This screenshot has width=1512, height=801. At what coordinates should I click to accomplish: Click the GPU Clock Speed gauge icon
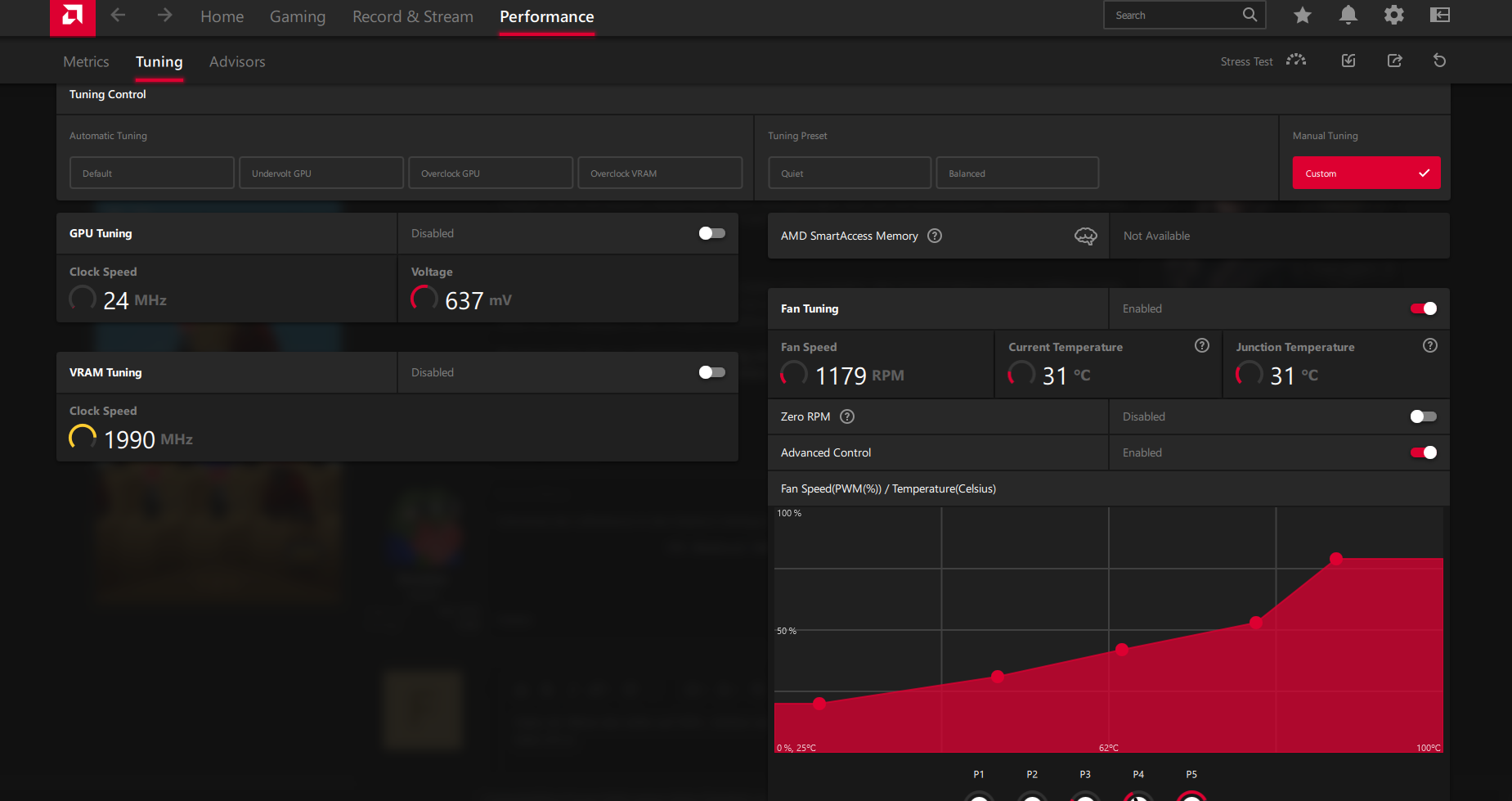[83, 299]
